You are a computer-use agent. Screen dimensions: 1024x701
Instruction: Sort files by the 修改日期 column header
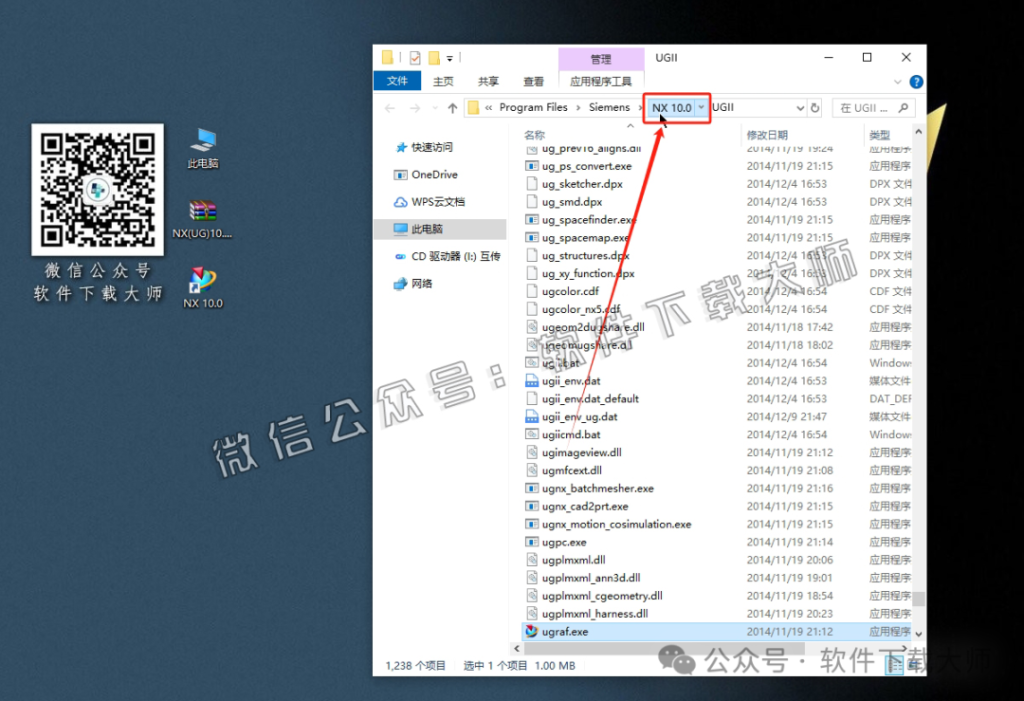767,132
